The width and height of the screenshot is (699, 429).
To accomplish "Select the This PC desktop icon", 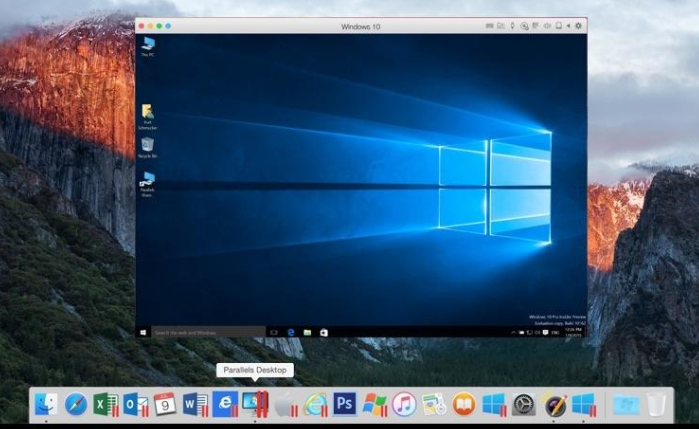I will pyautogui.click(x=148, y=46).
